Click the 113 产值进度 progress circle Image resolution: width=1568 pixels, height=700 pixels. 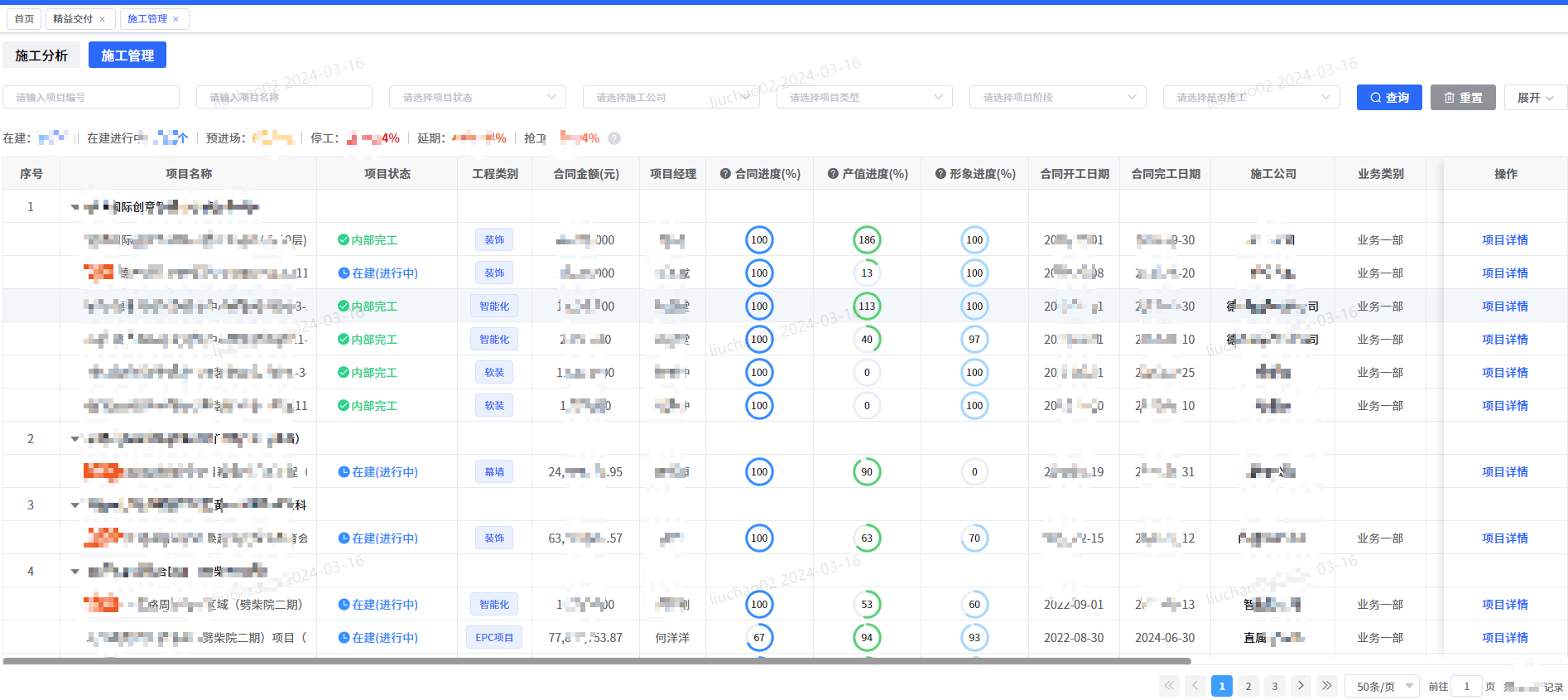pos(867,306)
